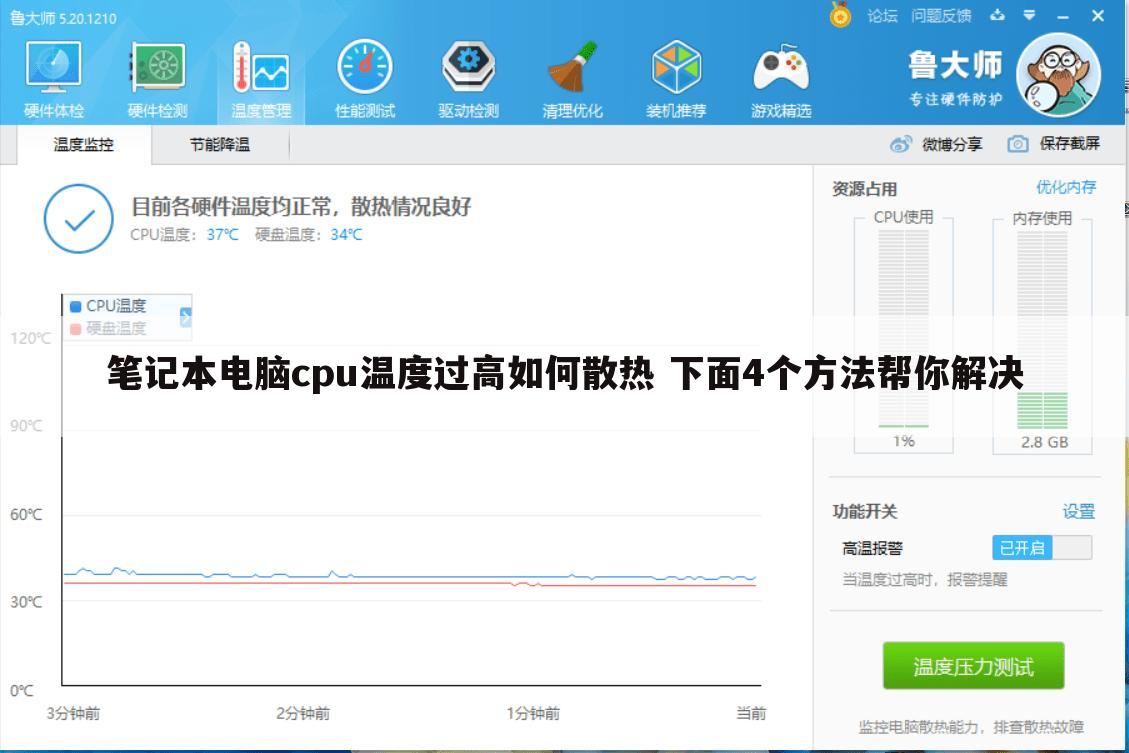
Task: Open 硬件体检 hardware checkup icon
Action: (54, 78)
